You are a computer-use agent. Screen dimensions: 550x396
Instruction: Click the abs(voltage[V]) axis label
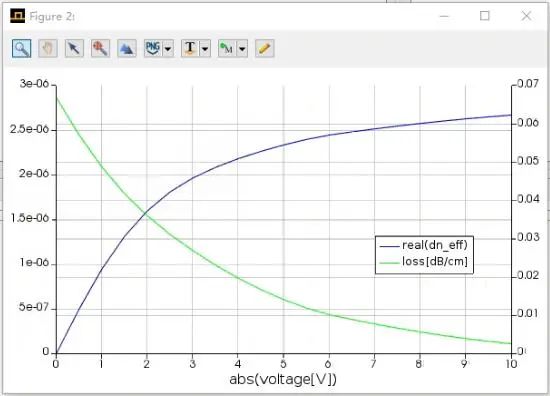click(x=283, y=379)
